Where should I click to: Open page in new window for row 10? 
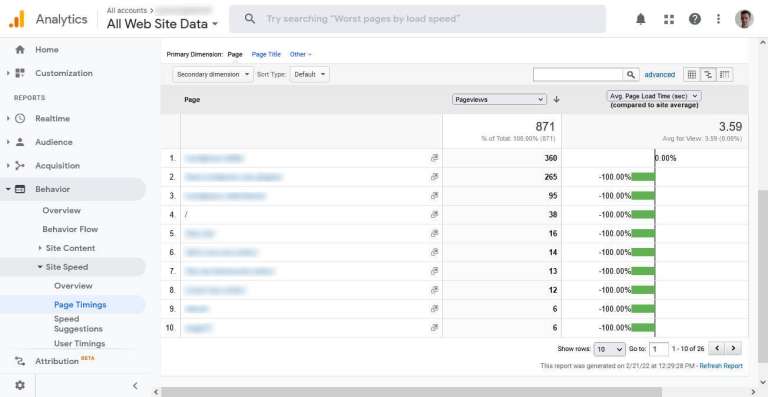click(434, 327)
